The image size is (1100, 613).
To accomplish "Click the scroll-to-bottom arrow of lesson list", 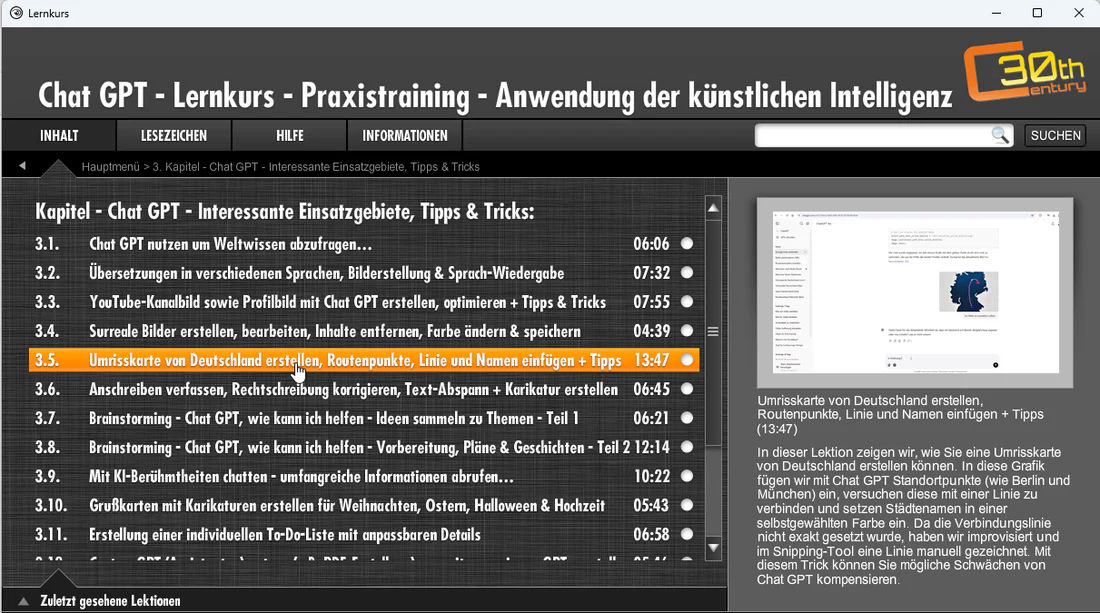I will pyautogui.click(x=713, y=547).
